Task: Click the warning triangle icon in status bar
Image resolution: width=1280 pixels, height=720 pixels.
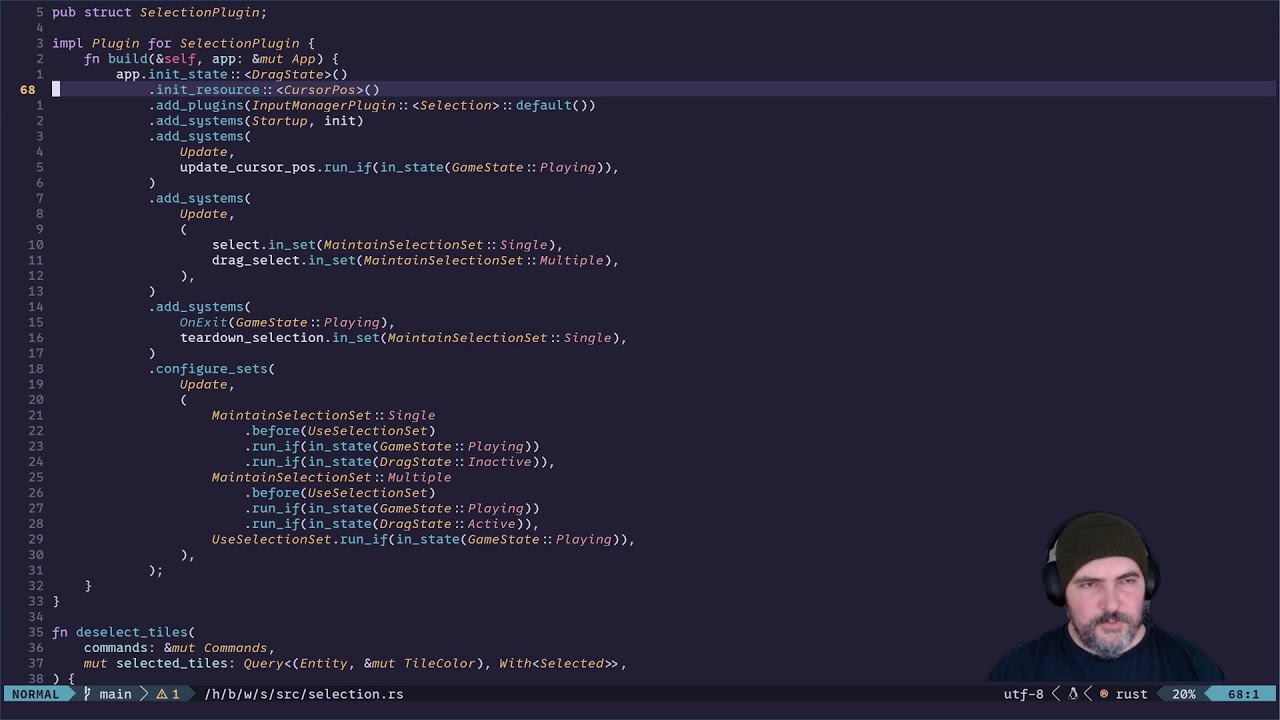Action: [x=160, y=694]
